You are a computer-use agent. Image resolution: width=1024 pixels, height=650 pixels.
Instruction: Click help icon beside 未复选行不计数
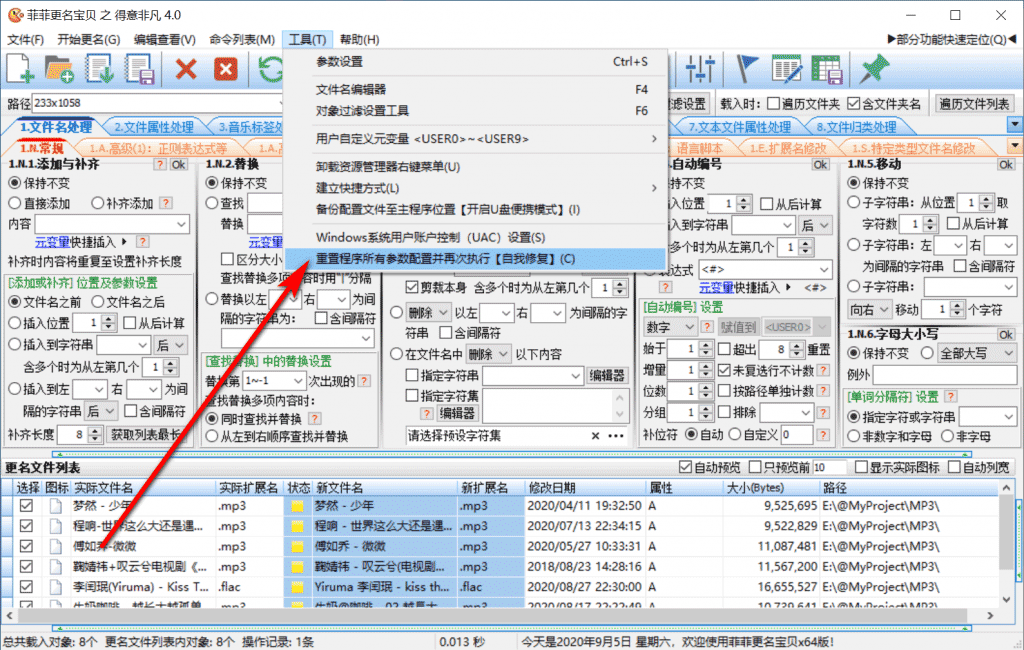coord(824,370)
